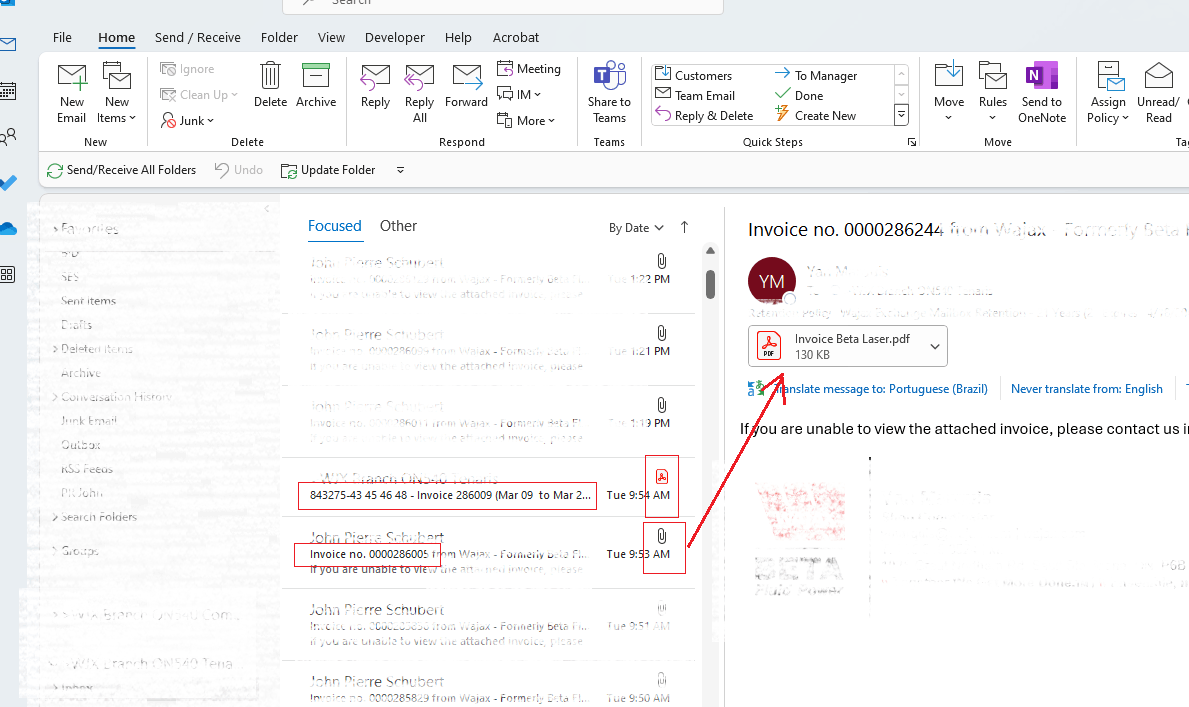Open the Clean Up dropdown

pos(199,95)
